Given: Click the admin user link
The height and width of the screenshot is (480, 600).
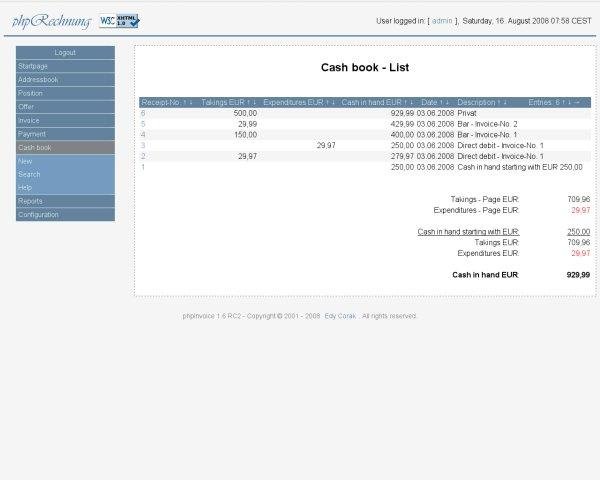Looking at the screenshot, I should pos(442,20).
